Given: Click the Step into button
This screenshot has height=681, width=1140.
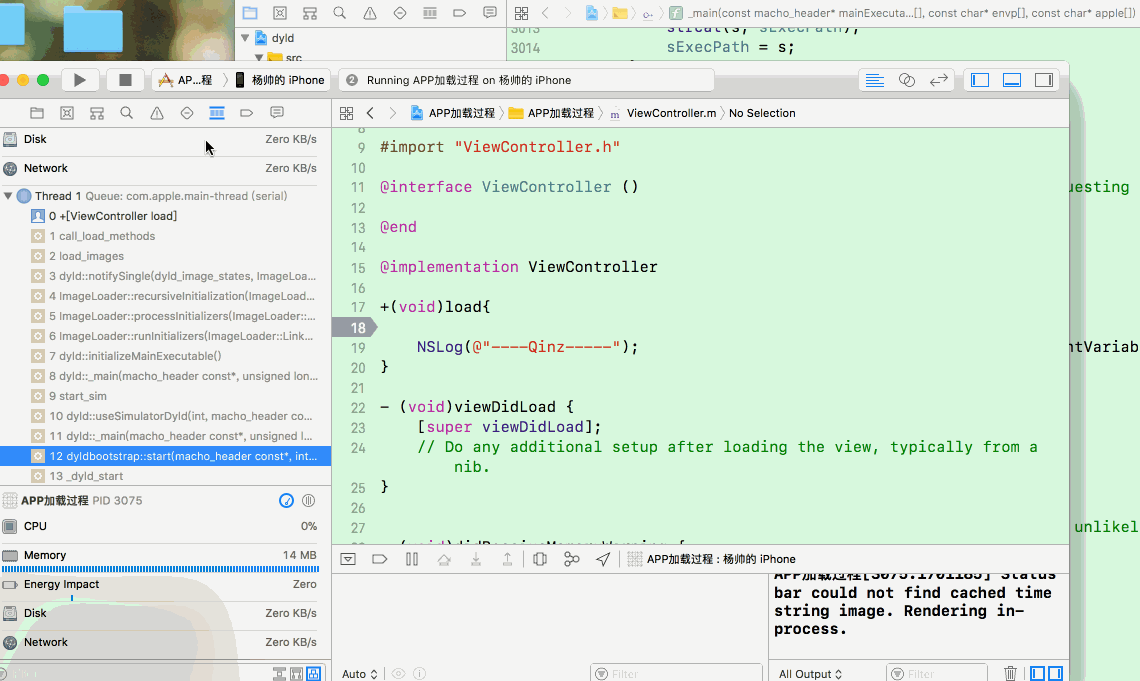Looking at the screenshot, I should point(475,559).
